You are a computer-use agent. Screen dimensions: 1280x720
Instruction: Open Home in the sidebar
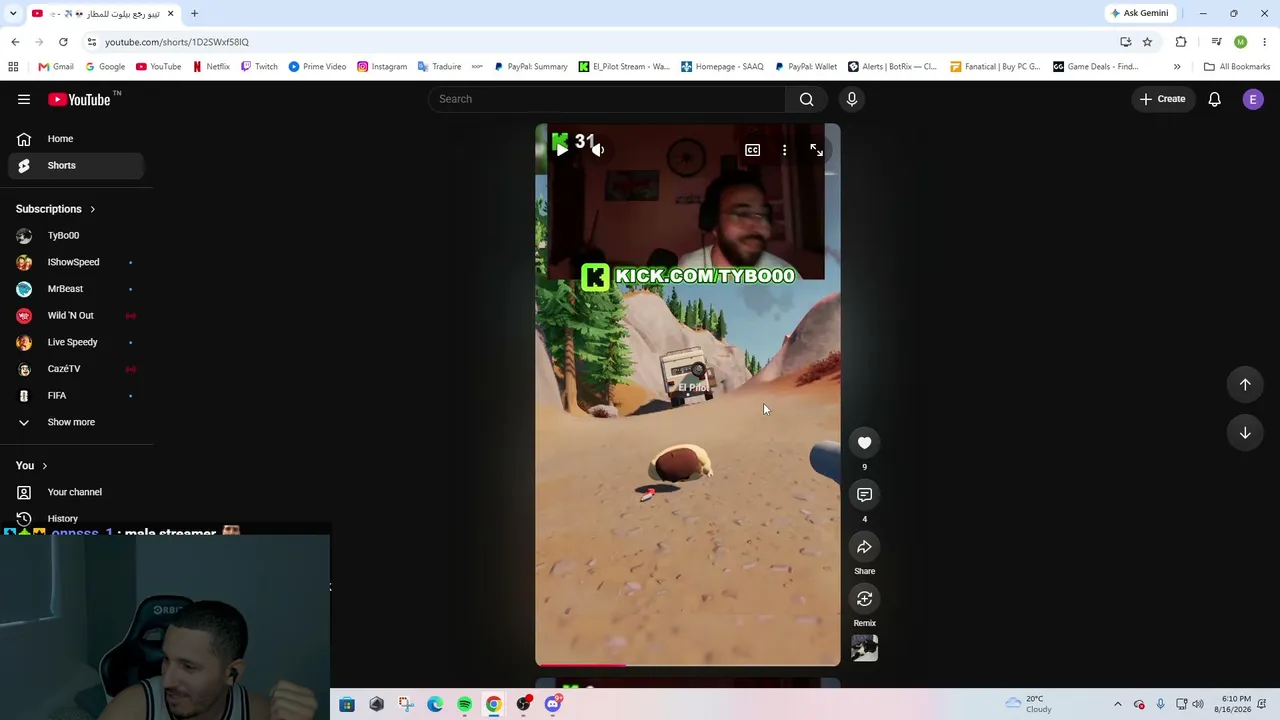coord(76,139)
